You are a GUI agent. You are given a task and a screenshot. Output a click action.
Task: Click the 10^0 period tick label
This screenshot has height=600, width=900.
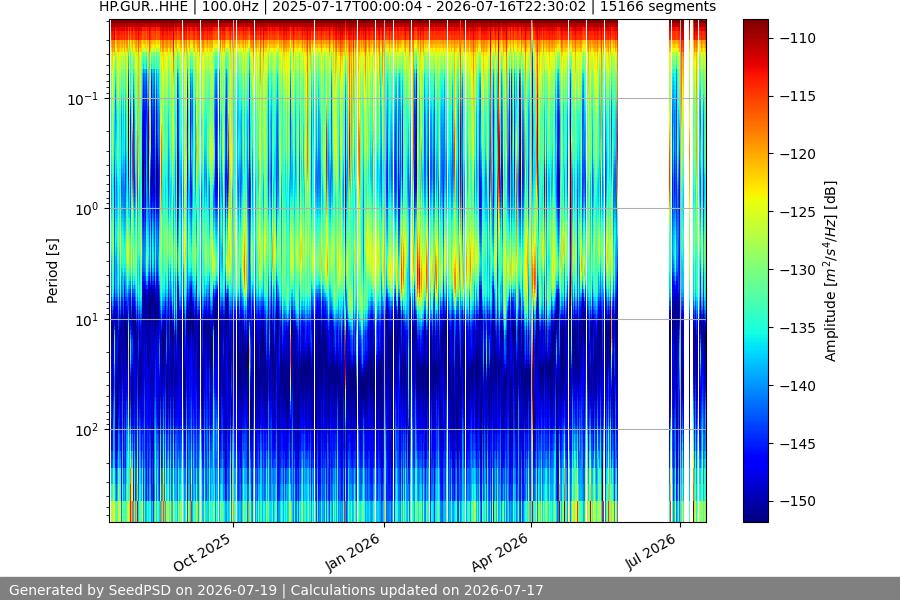point(87,210)
